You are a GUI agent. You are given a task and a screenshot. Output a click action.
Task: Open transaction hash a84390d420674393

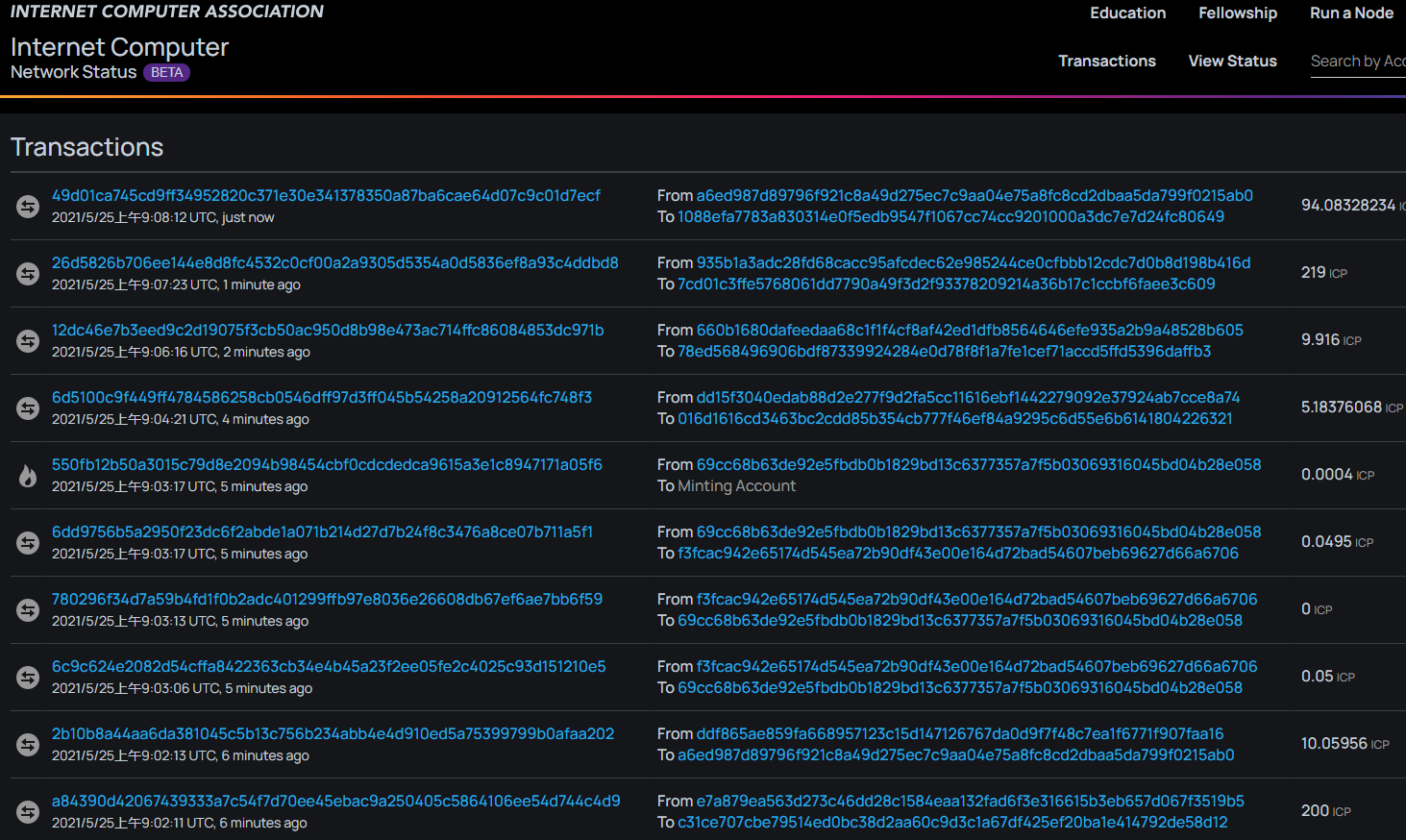335,801
